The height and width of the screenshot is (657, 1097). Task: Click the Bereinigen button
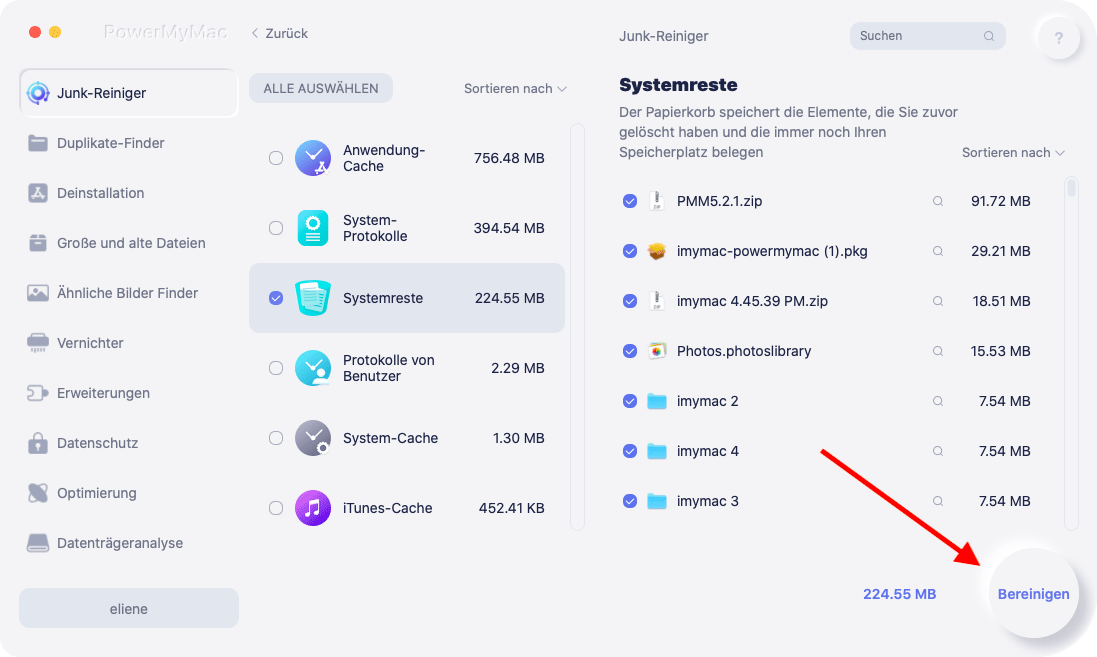click(x=1033, y=594)
